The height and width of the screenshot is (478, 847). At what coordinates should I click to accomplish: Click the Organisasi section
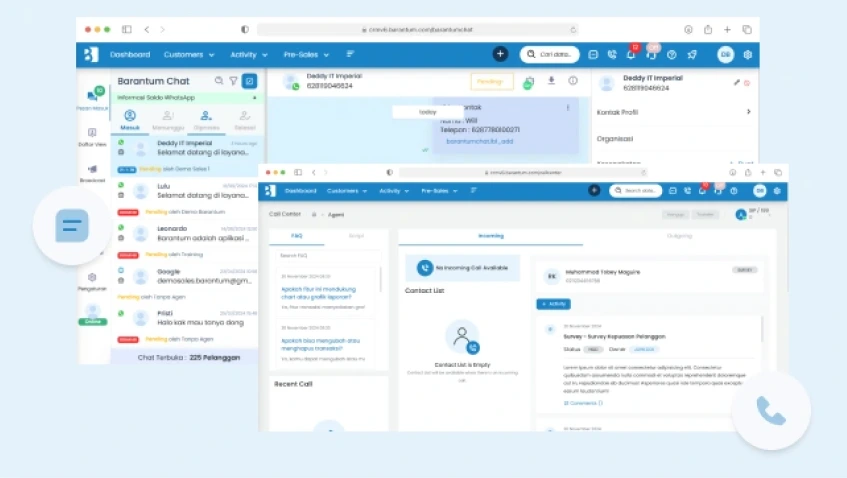(615, 139)
